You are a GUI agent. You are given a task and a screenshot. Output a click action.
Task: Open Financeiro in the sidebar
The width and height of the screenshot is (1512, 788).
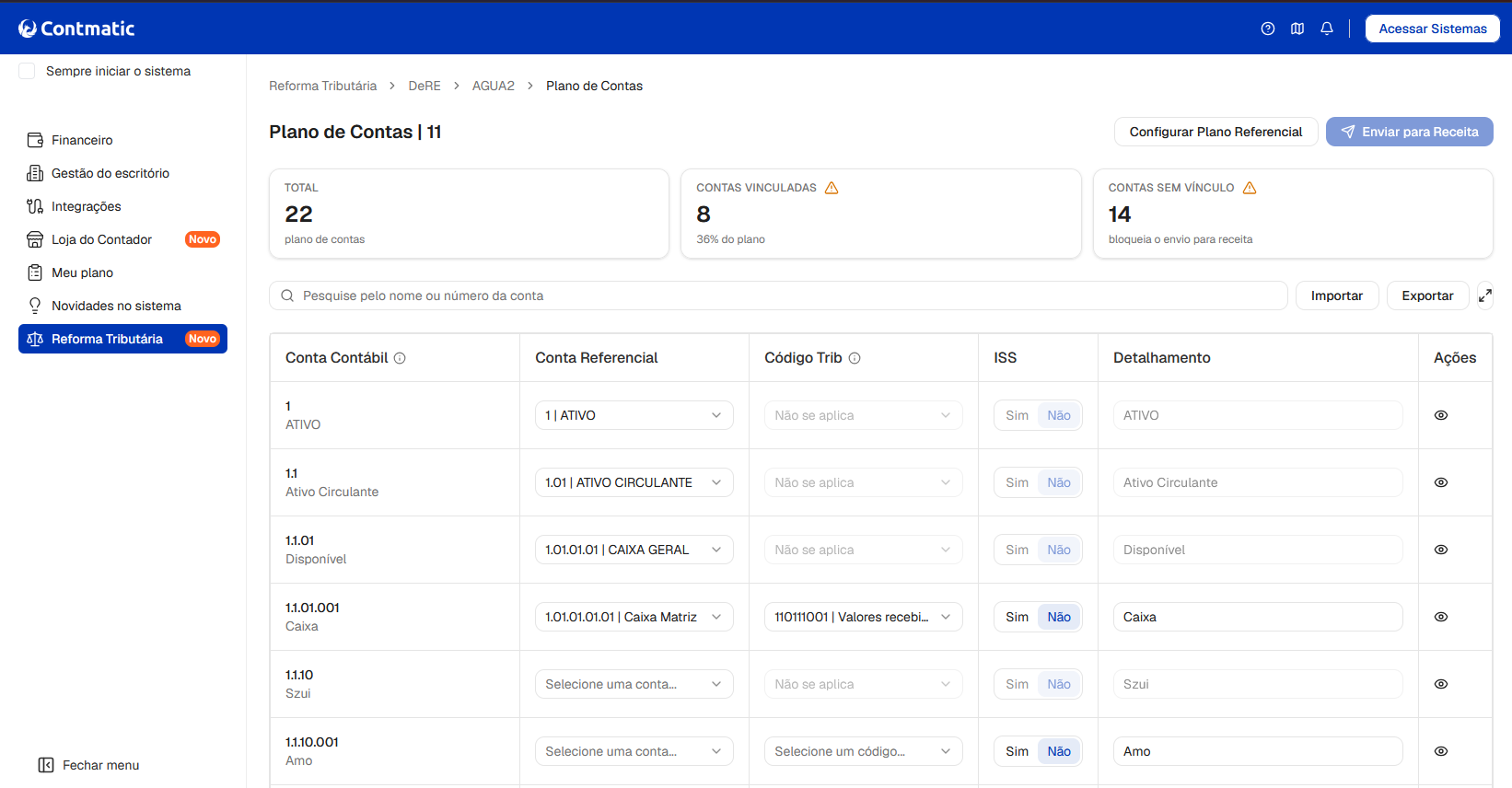tap(122, 140)
